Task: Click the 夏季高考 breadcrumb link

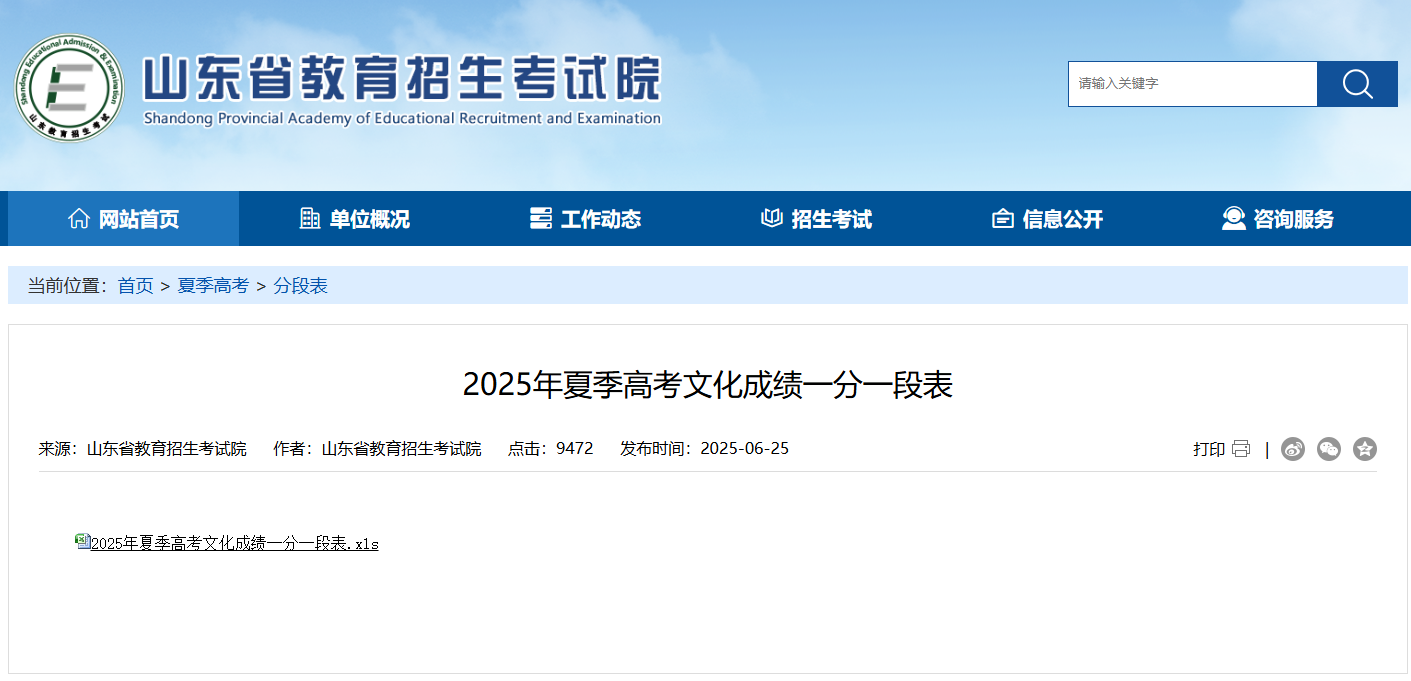Action: coord(213,286)
